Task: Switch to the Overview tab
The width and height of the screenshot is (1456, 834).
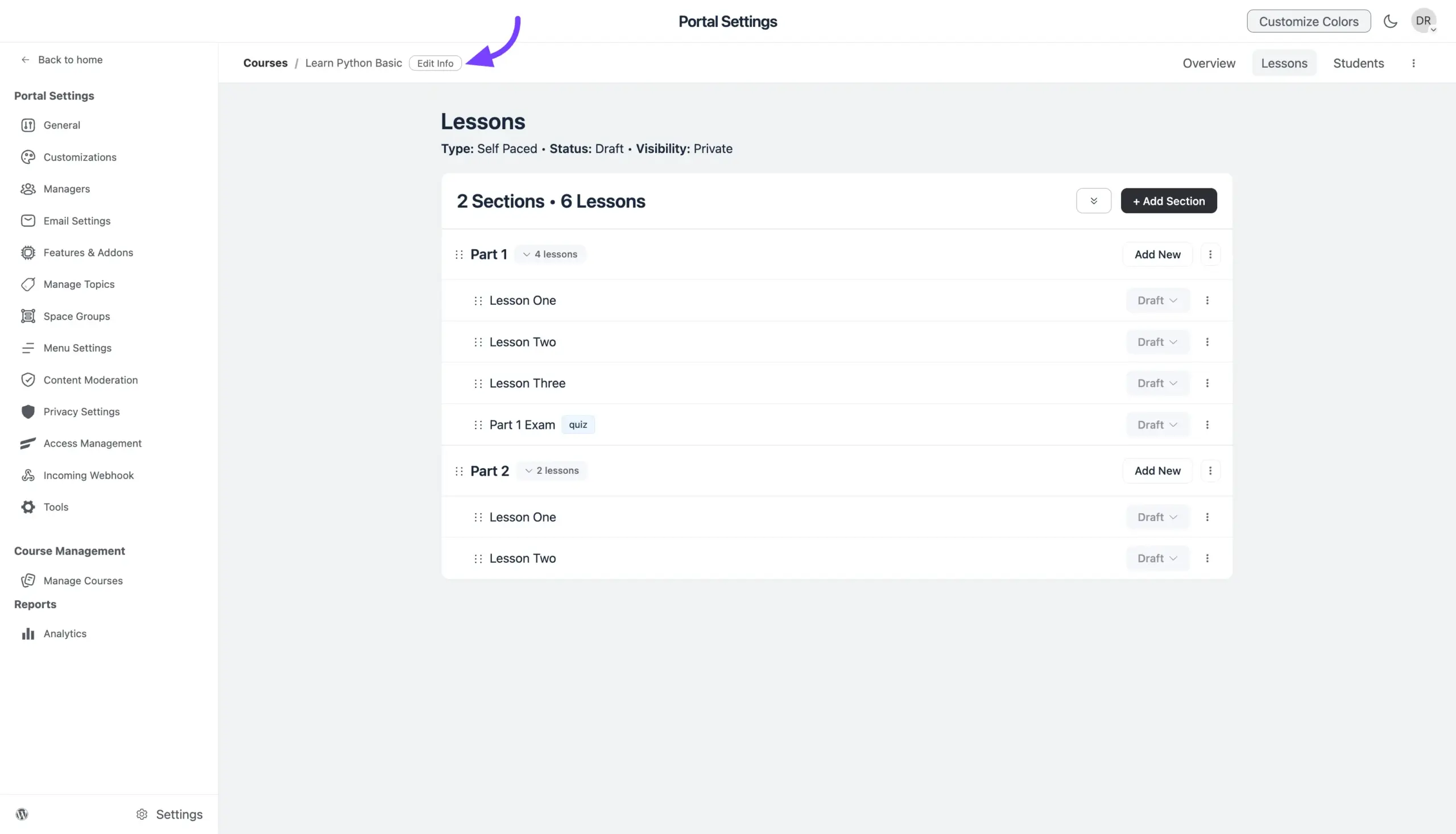Action: tap(1209, 63)
